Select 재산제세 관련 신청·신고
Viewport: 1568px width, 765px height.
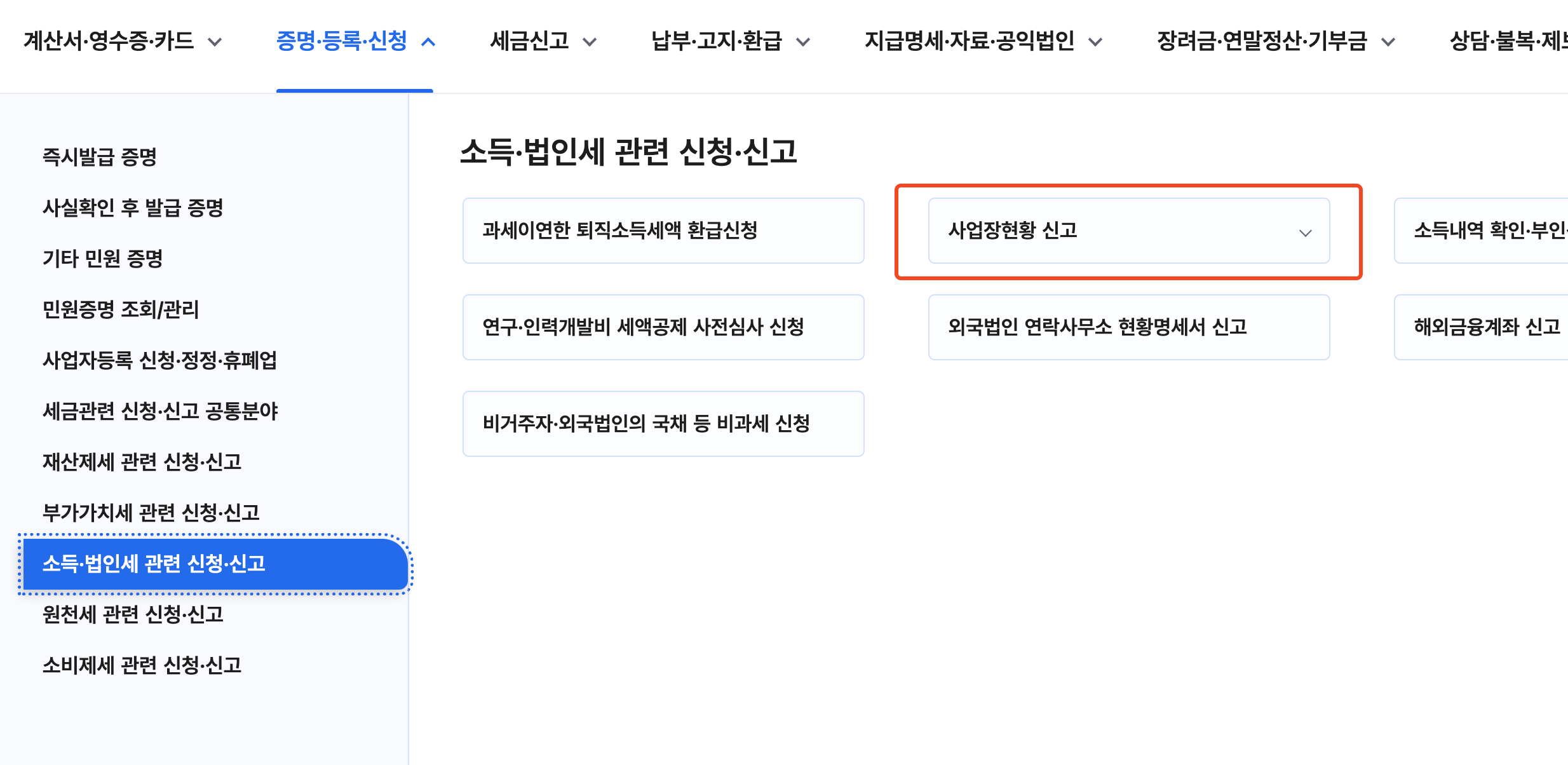[x=142, y=462]
